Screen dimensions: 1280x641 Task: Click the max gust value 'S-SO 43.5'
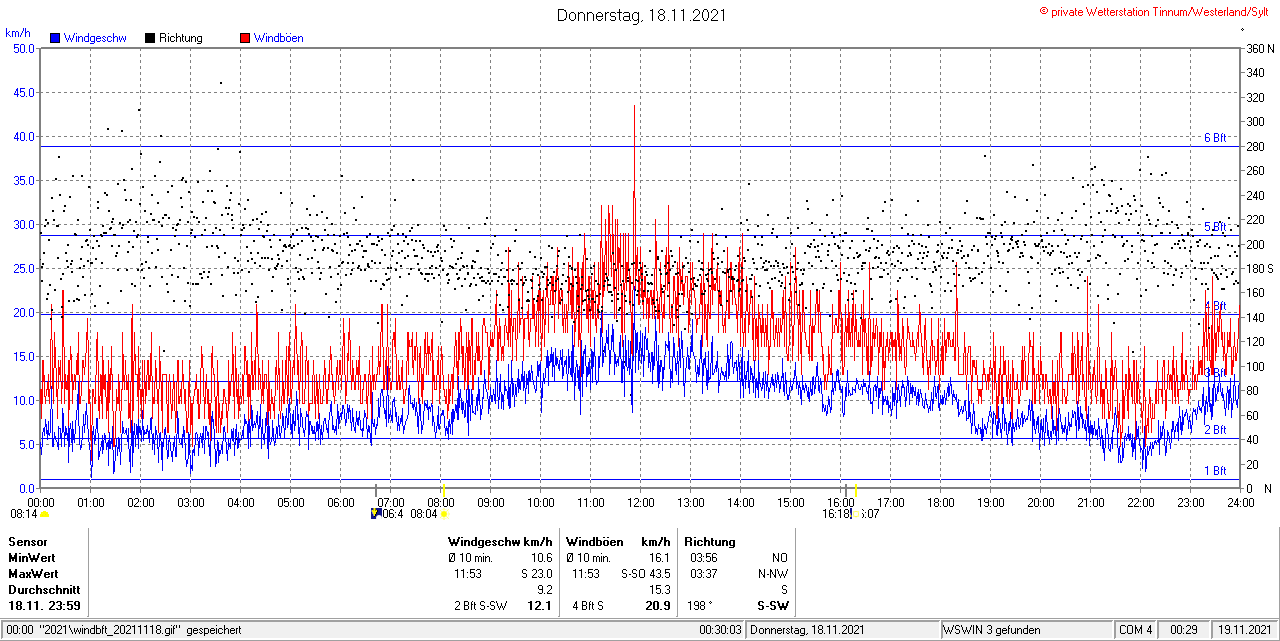tap(646, 574)
